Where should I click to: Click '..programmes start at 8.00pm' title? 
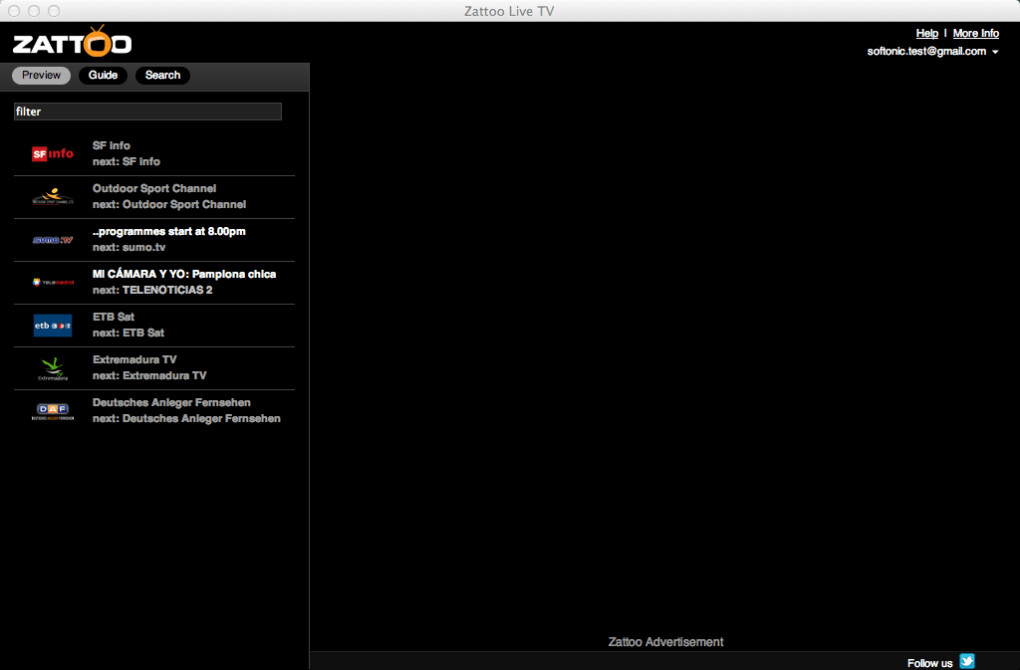coord(169,232)
